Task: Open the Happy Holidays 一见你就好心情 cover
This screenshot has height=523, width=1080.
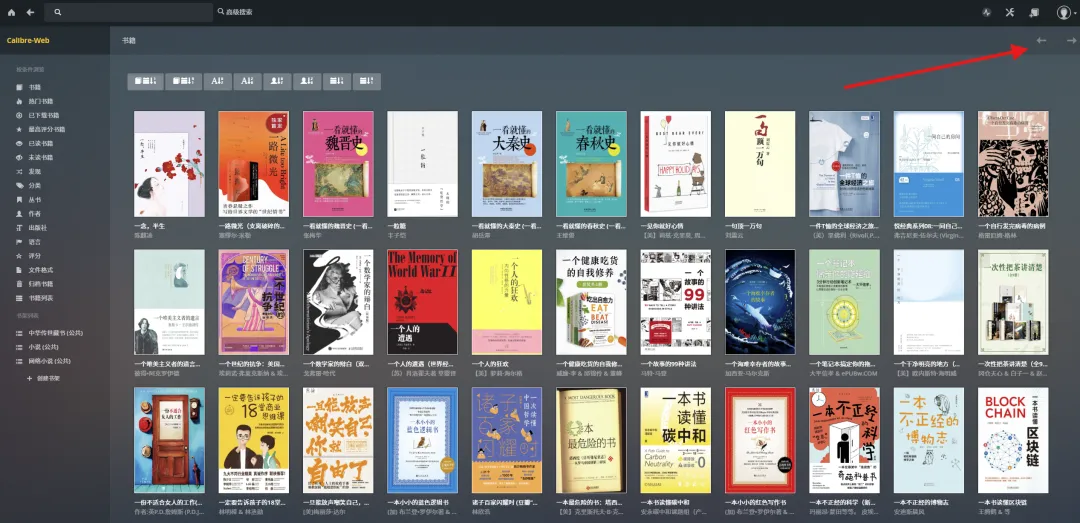Action: pyautogui.click(x=676, y=164)
